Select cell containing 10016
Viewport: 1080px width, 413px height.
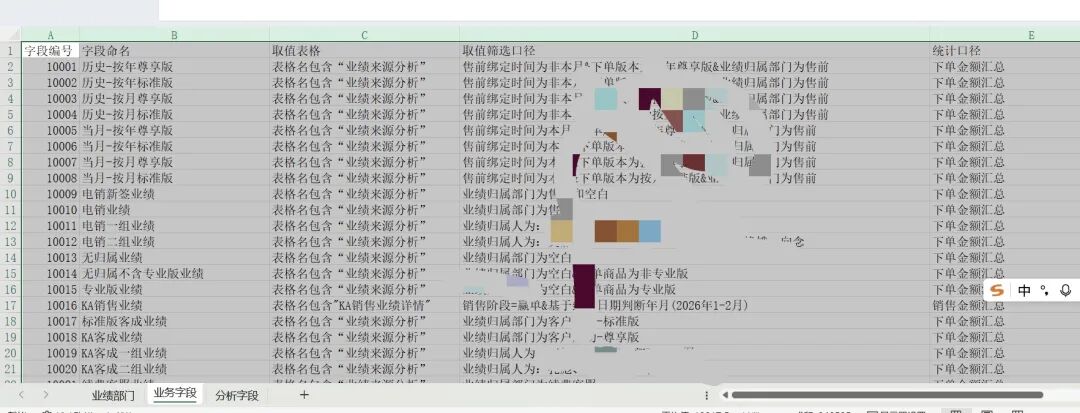click(x=50, y=305)
